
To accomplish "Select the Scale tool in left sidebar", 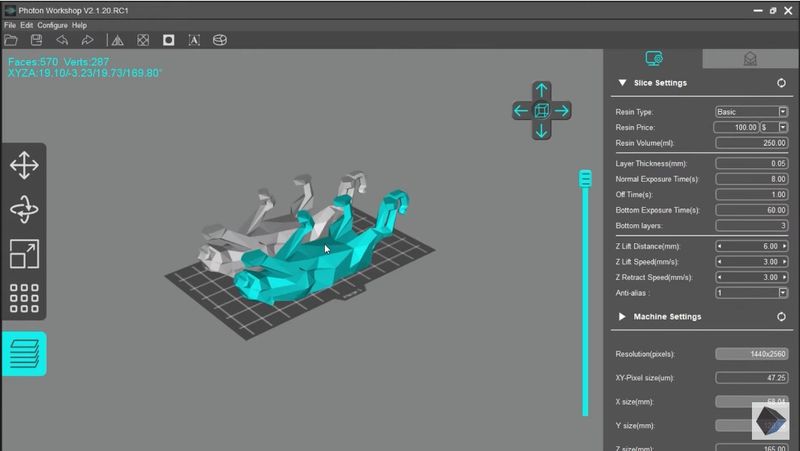I will tap(24, 254).
